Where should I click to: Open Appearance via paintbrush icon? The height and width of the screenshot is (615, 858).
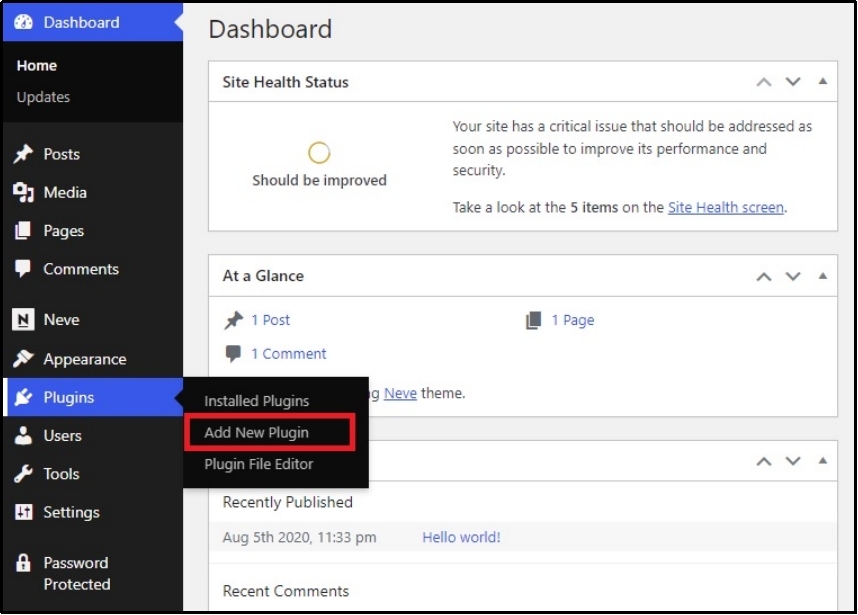pyautogui.click(x=23, y=359)
